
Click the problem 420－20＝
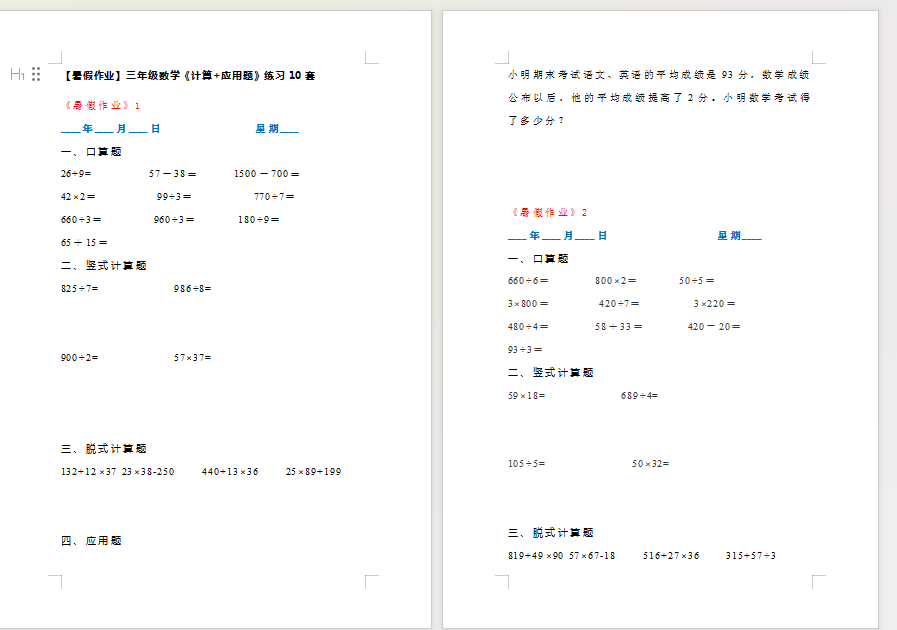(x=714, y=327)
